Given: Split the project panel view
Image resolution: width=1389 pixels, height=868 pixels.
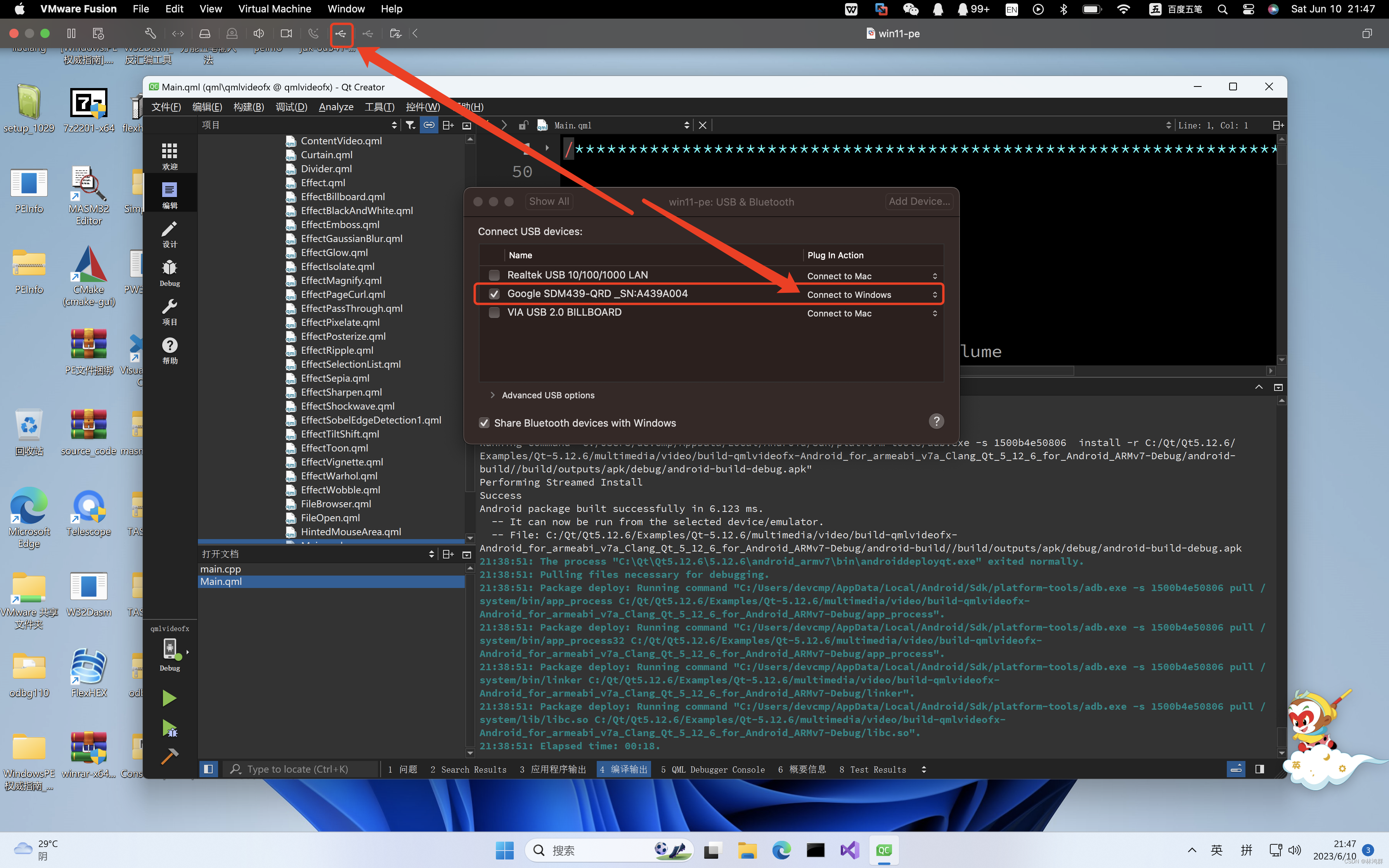Looking at the screenshot, I should (x=448, y=125).
